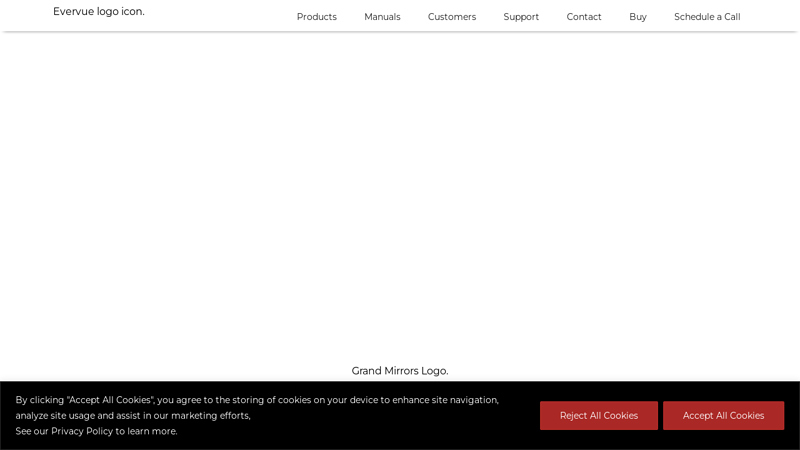Image resolution: width=800 pixels, height=450 pixels.
Task: Click the Grand Mirrors Logo
Action: point(400,371)
